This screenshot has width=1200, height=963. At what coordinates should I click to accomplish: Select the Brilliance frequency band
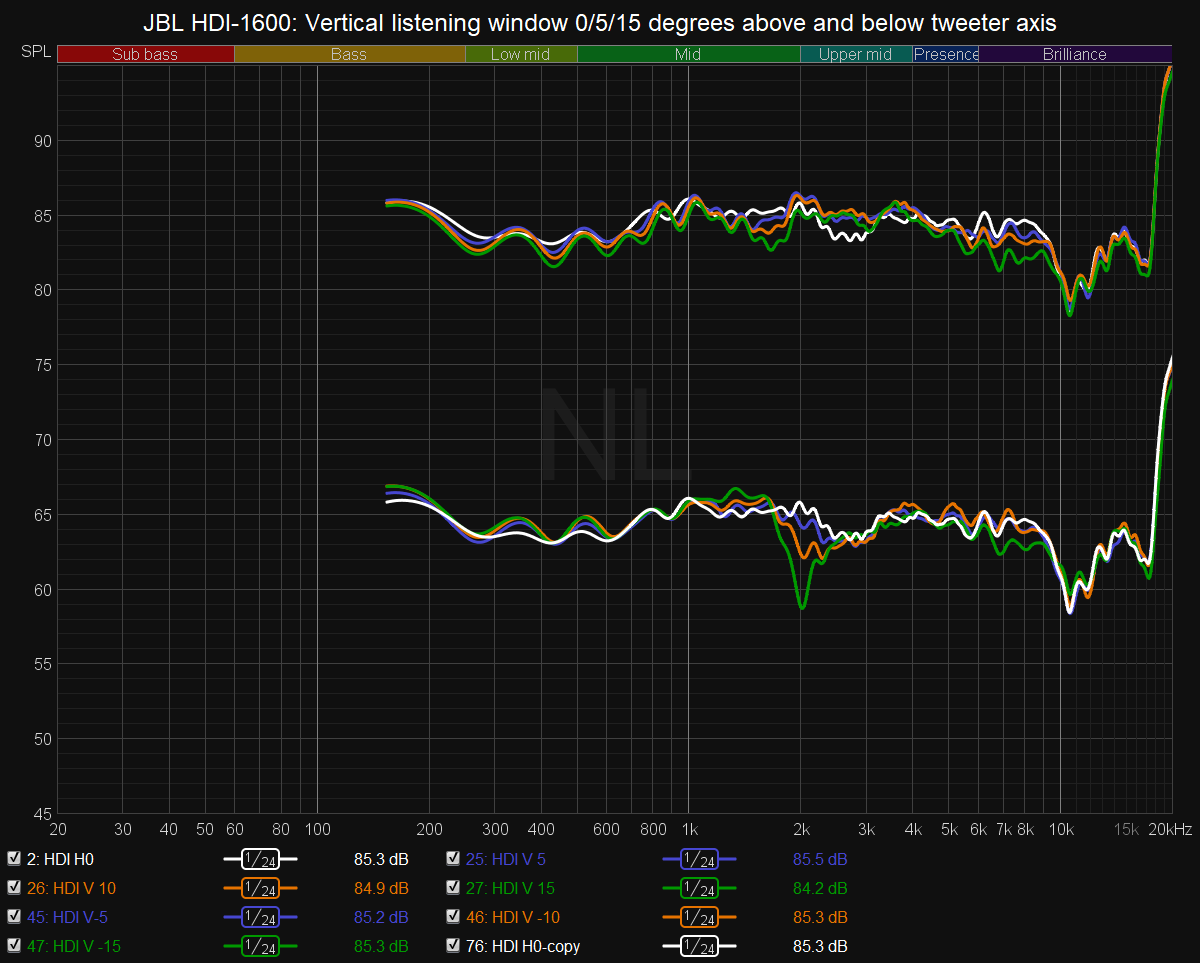tap(1075, 54)
